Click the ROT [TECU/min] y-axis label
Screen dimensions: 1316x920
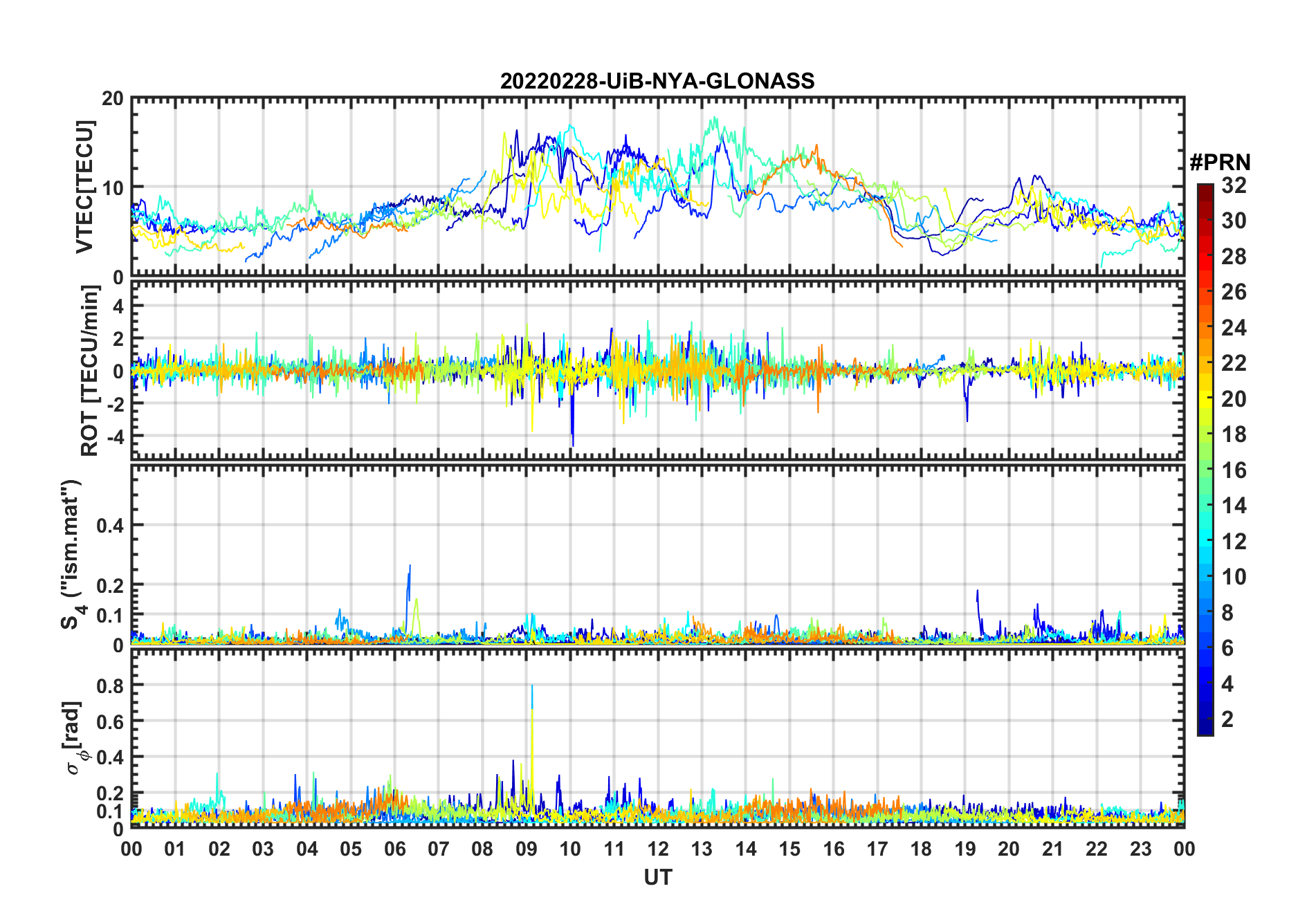click(x=89, y=371)
